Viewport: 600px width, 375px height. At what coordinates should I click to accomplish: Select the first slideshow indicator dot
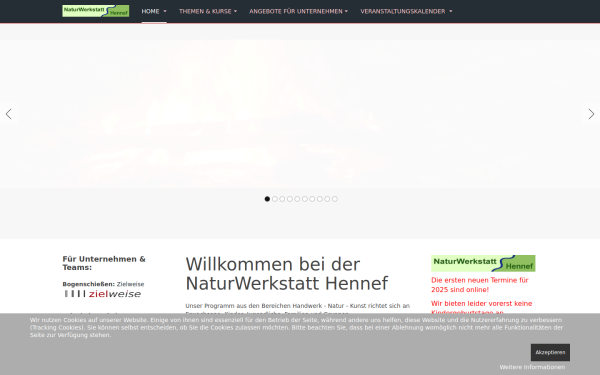[267, 199]
